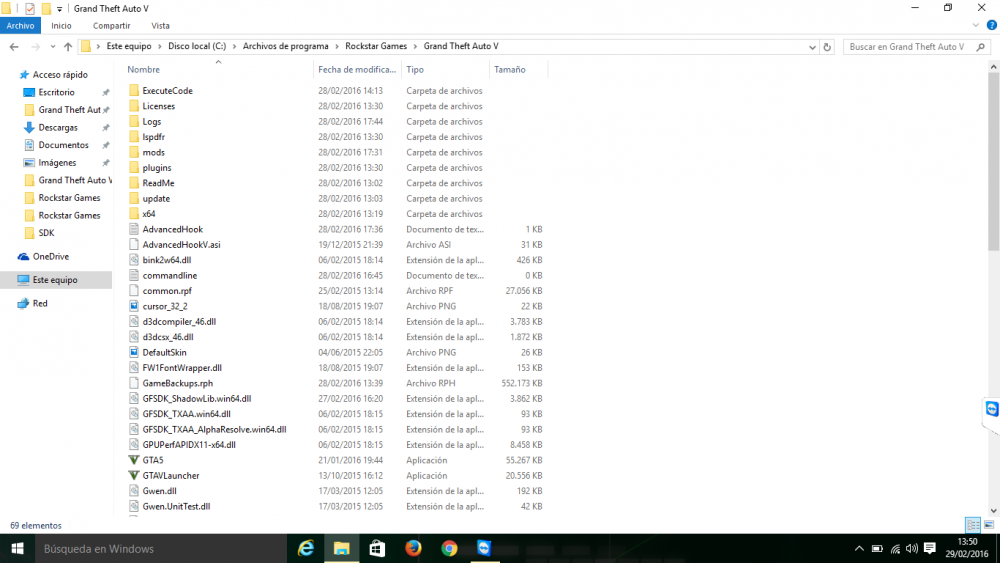Select Este equipo in navigation pane
Image resolution: width=1000 pixels, height=563 pixels.
pos(56,280)
